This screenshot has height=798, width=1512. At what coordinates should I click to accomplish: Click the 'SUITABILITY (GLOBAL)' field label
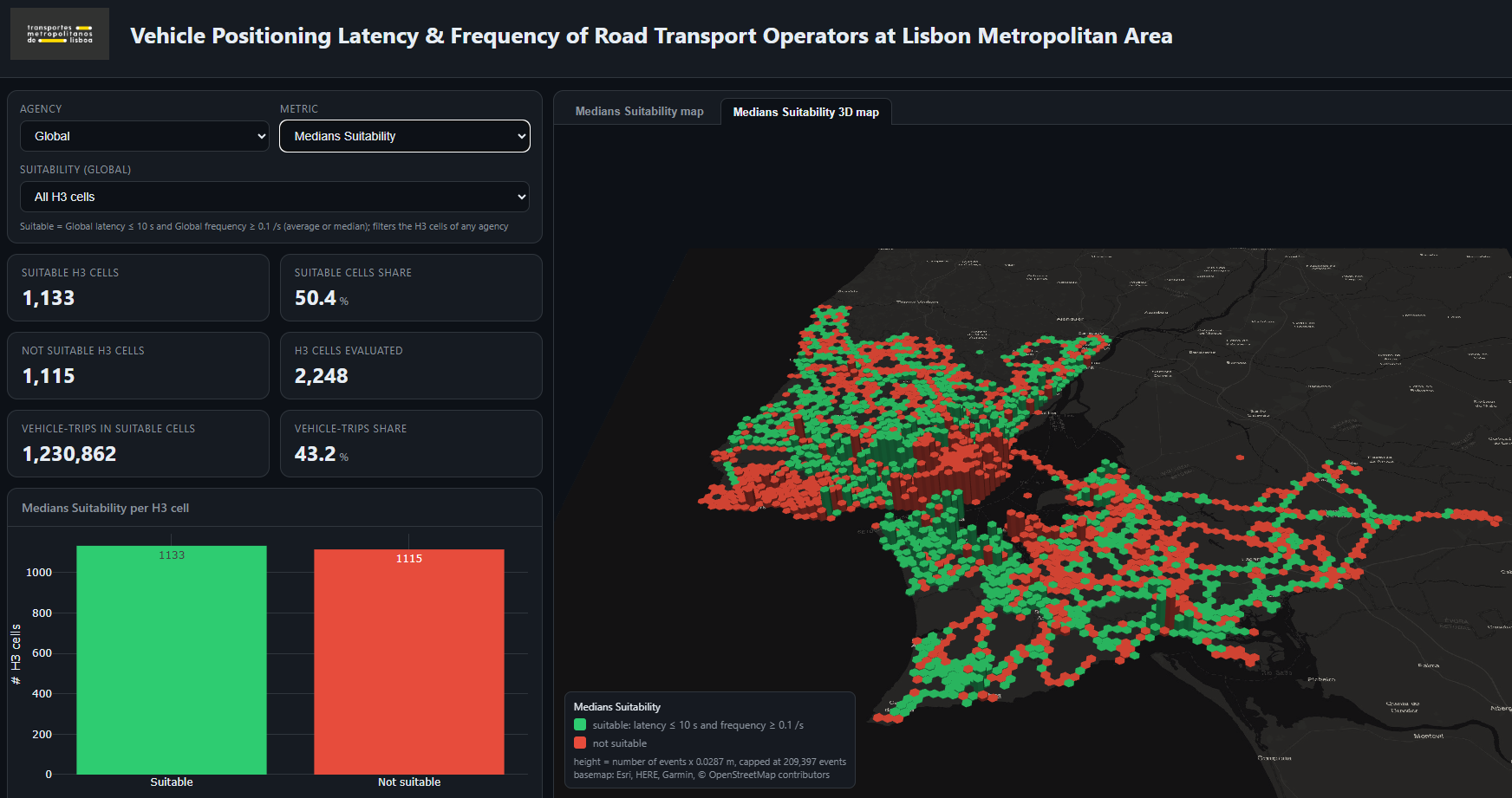(x=75, y=170)
